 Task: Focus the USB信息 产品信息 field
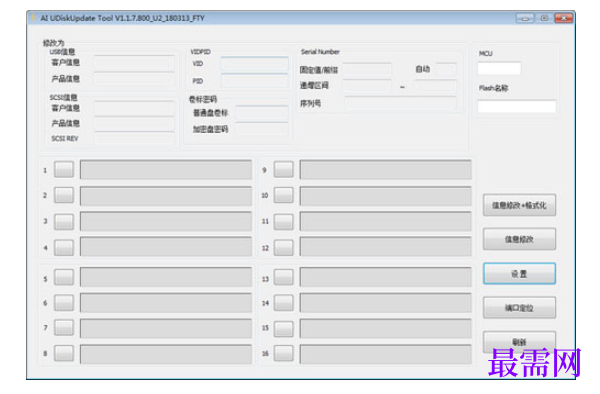click(134, 79)
